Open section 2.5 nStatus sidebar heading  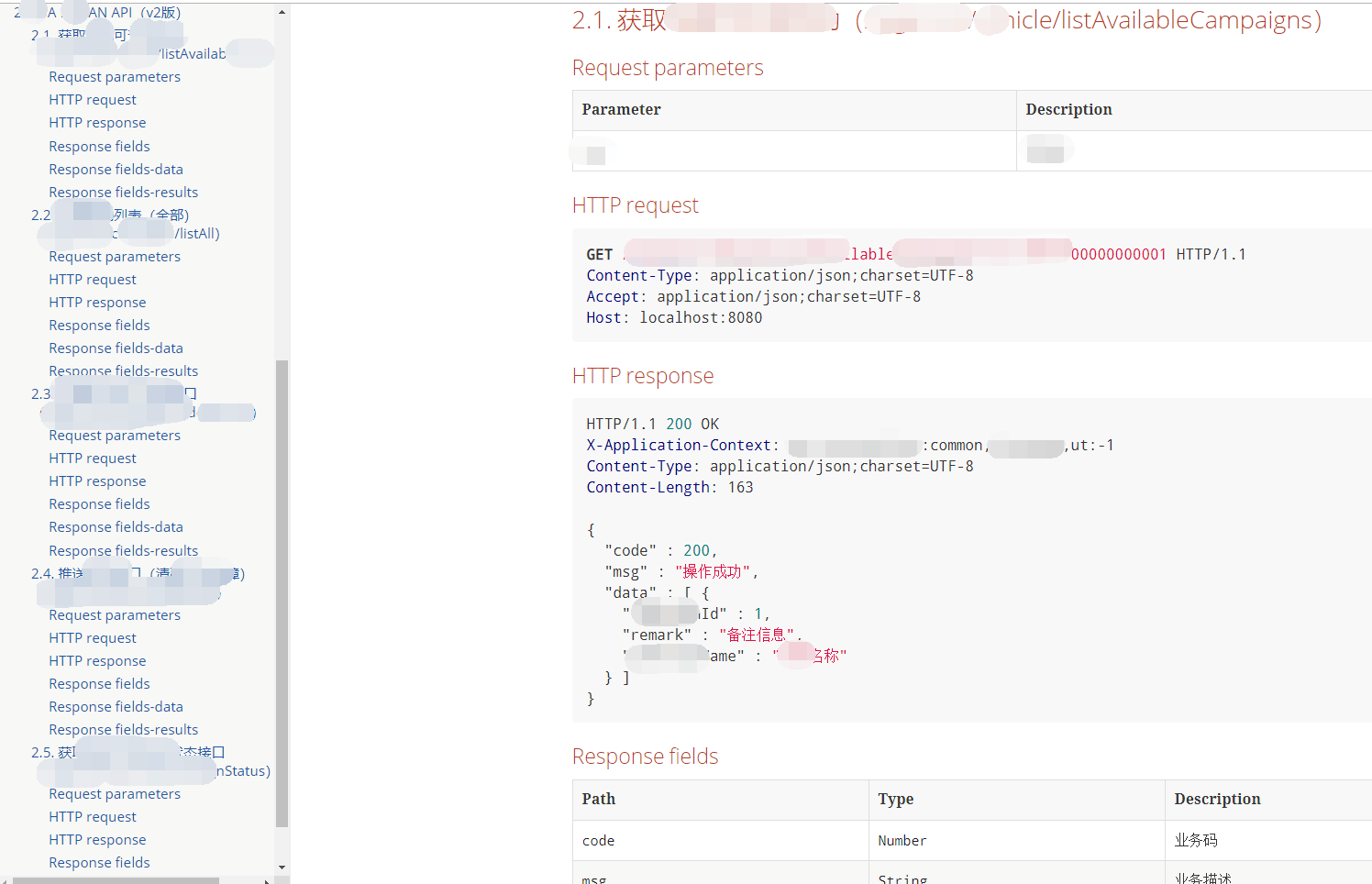point(151,762)
